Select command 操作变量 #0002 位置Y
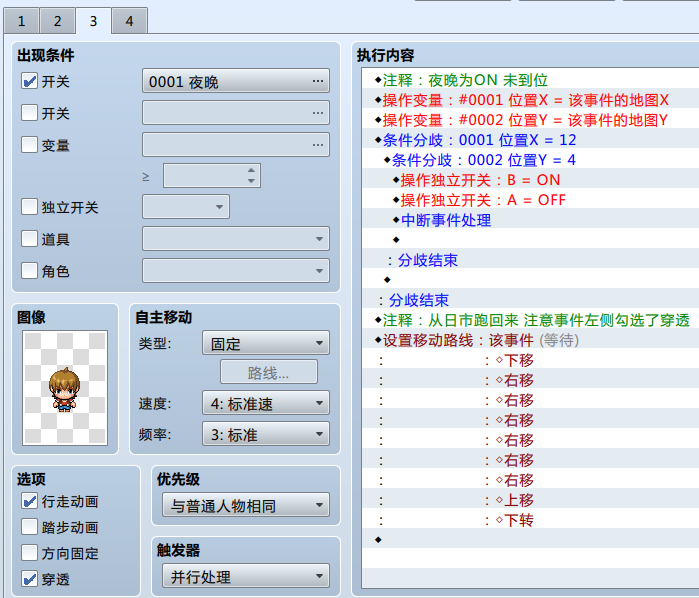Screen dimensions: 699x598 coord(530,120)
